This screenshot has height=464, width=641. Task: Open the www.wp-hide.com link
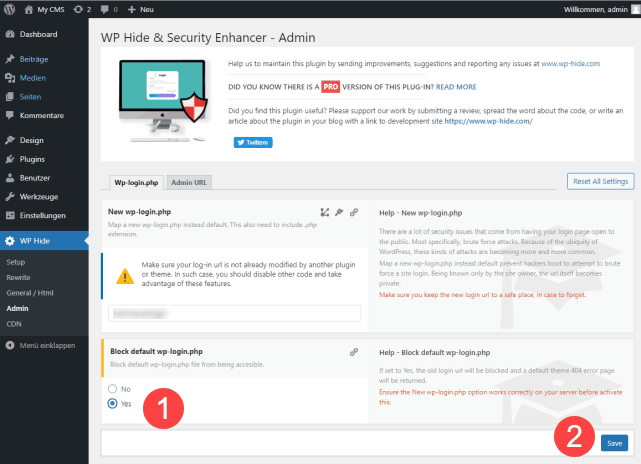[x=571, y=64]
